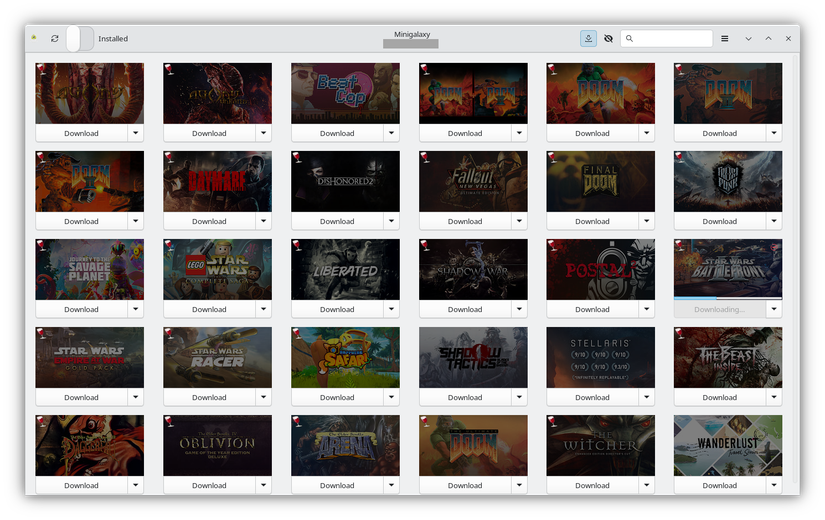Click wine icon on The Beast Inside

point(679,333)
